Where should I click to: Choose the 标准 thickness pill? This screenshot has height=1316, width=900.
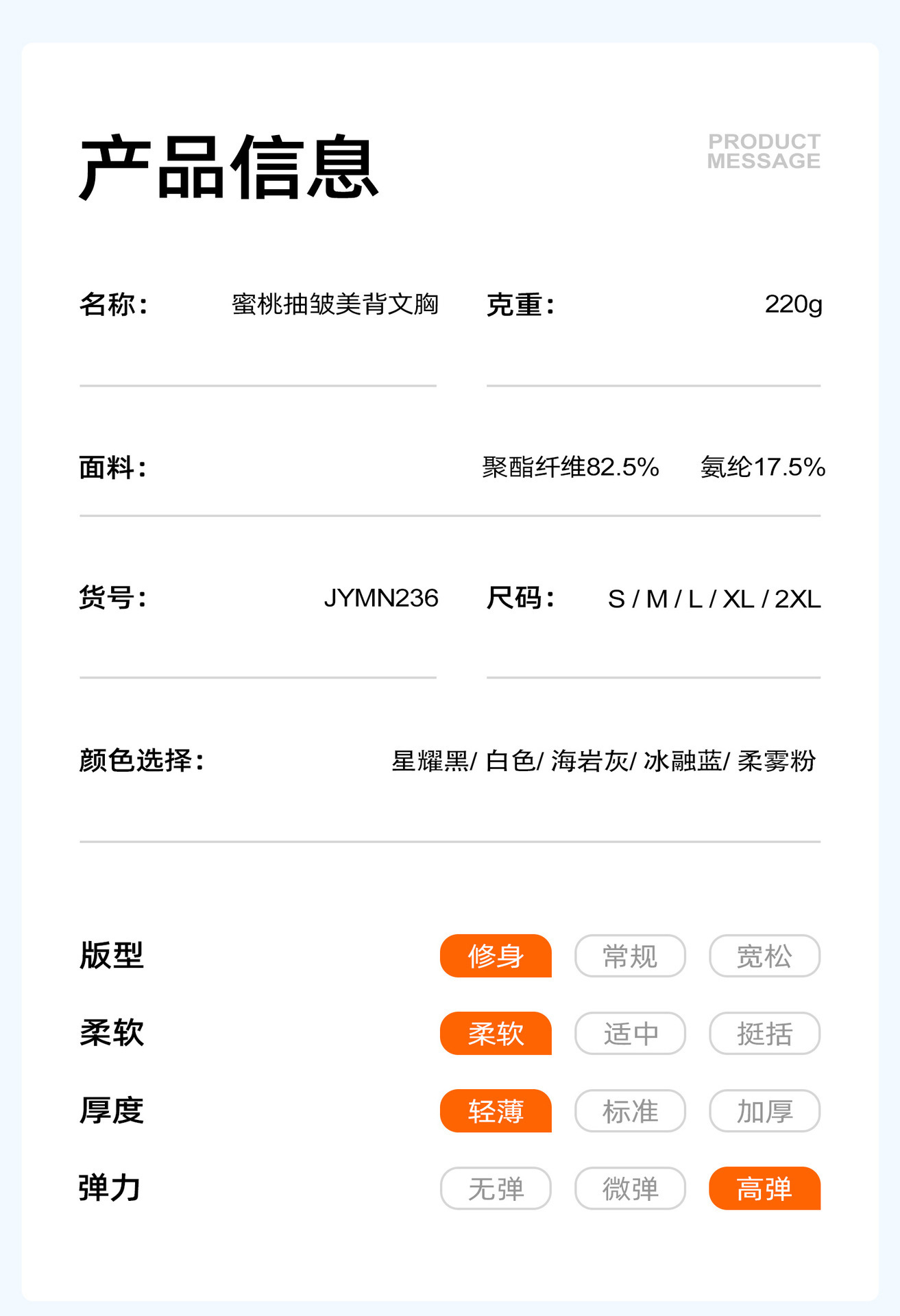pos(630,1110)
